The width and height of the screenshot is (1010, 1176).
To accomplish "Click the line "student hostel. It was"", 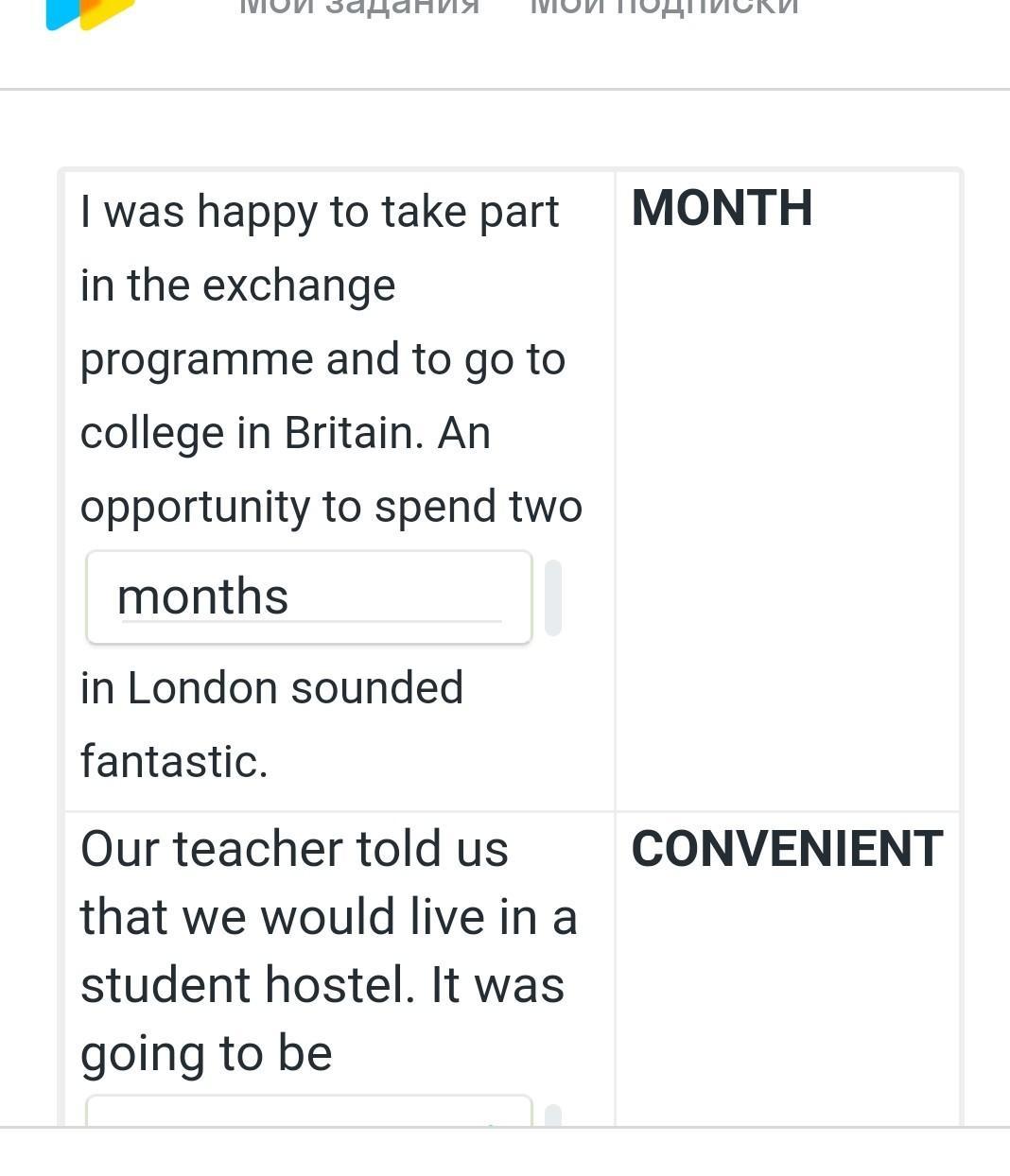I will point(322,985).
